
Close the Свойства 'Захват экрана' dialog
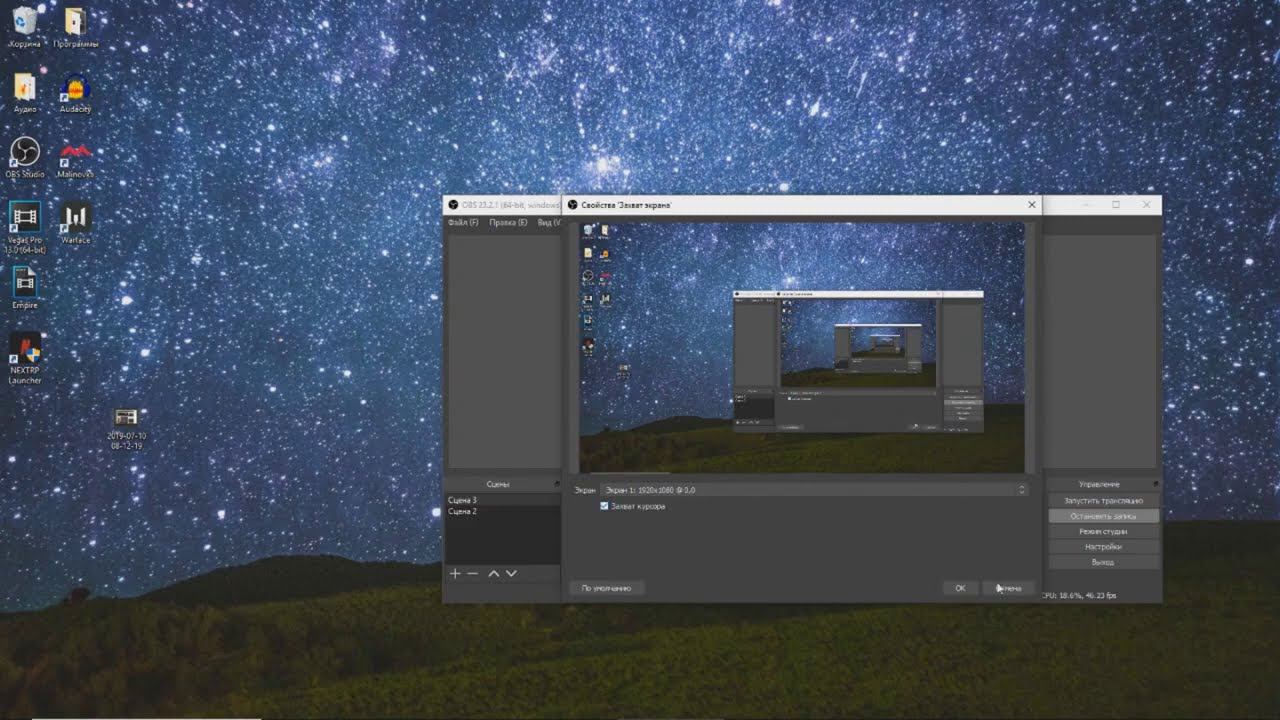pos(1032,205)
